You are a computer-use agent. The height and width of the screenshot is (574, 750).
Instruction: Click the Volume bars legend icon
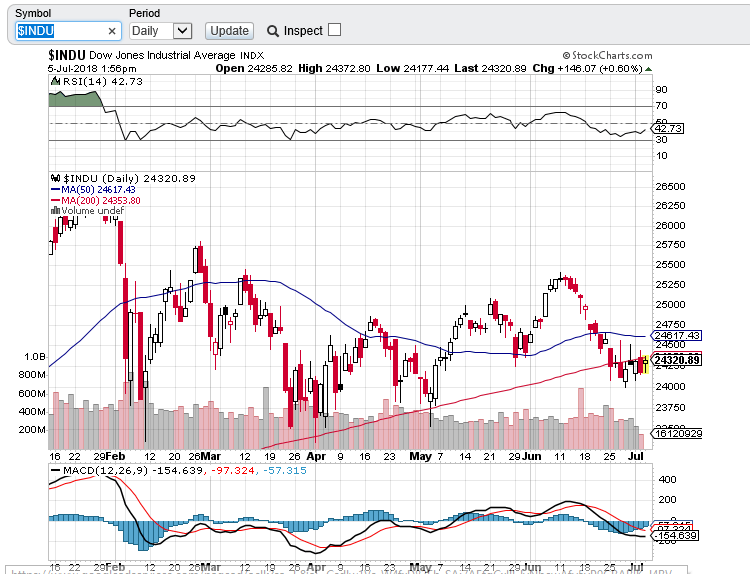pos(55,210)
